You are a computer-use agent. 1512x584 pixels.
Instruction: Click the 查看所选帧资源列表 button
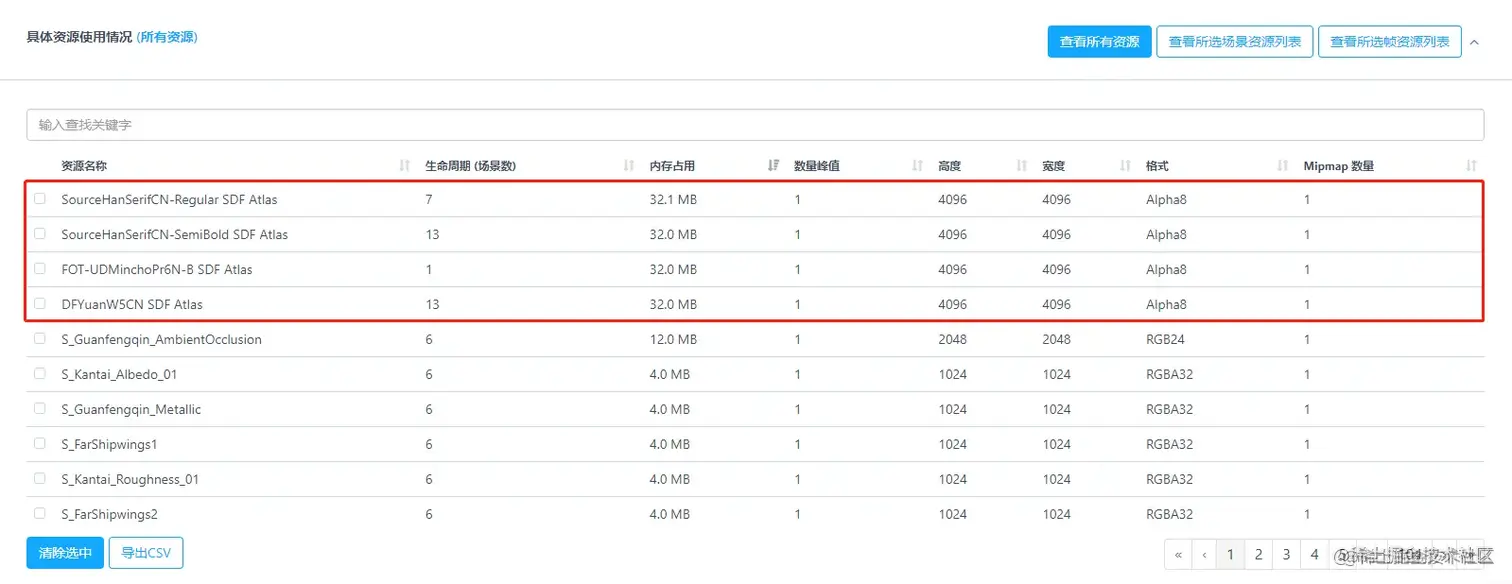point(1390,42)
